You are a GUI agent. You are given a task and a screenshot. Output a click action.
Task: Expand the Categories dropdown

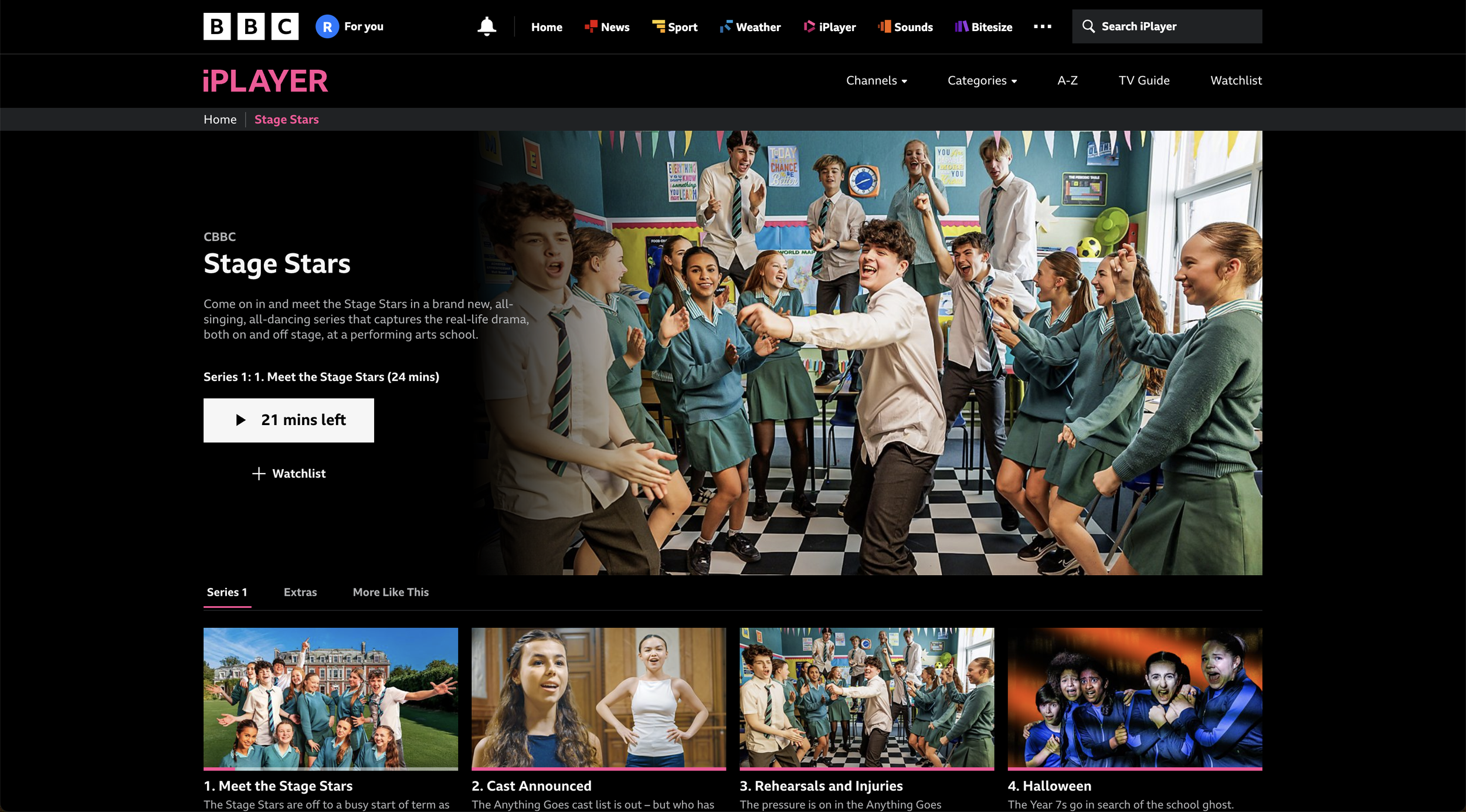982,80
